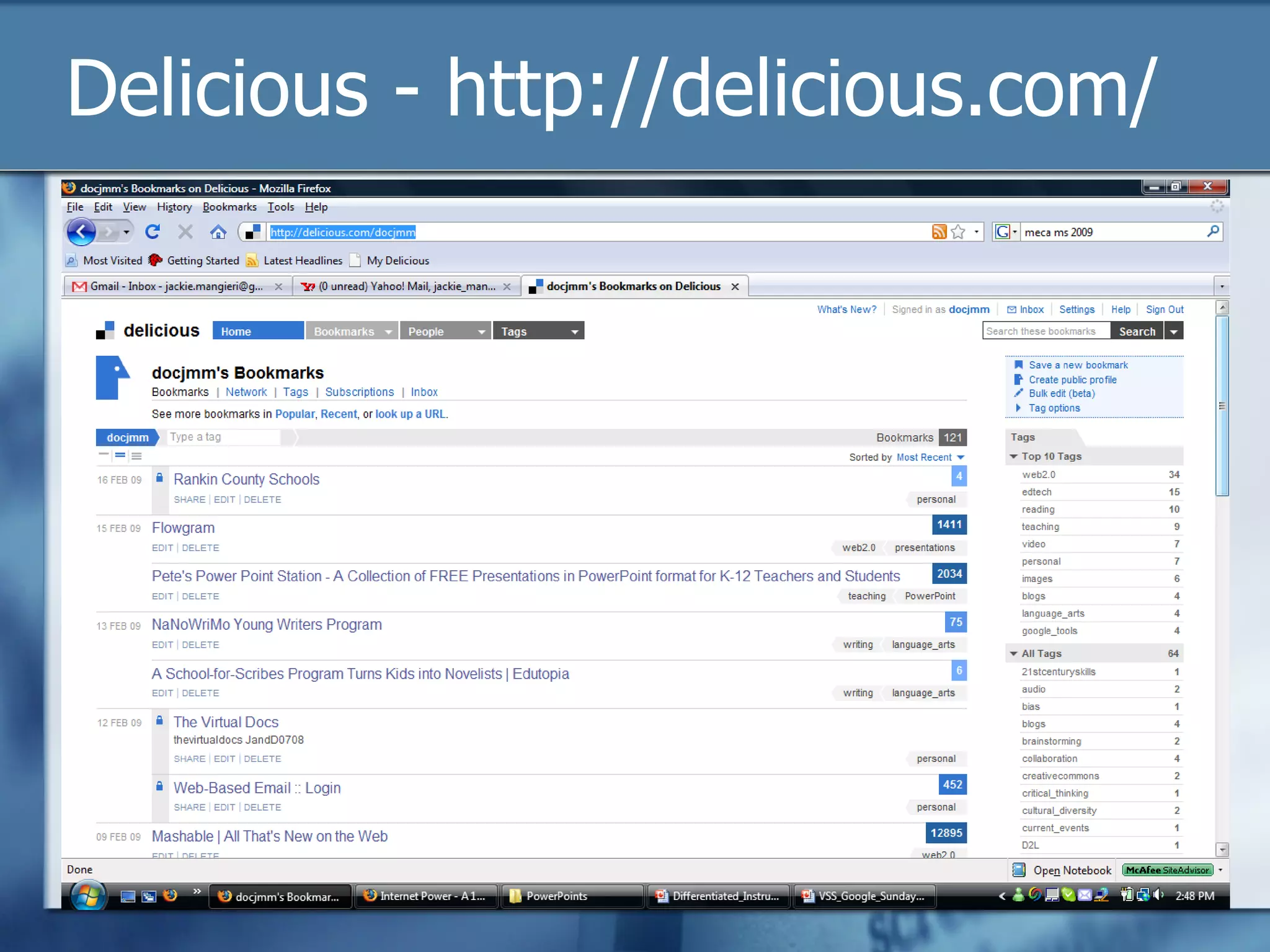Click in the Type a tag field
The image size is (1270, 952).
(223, 437)
